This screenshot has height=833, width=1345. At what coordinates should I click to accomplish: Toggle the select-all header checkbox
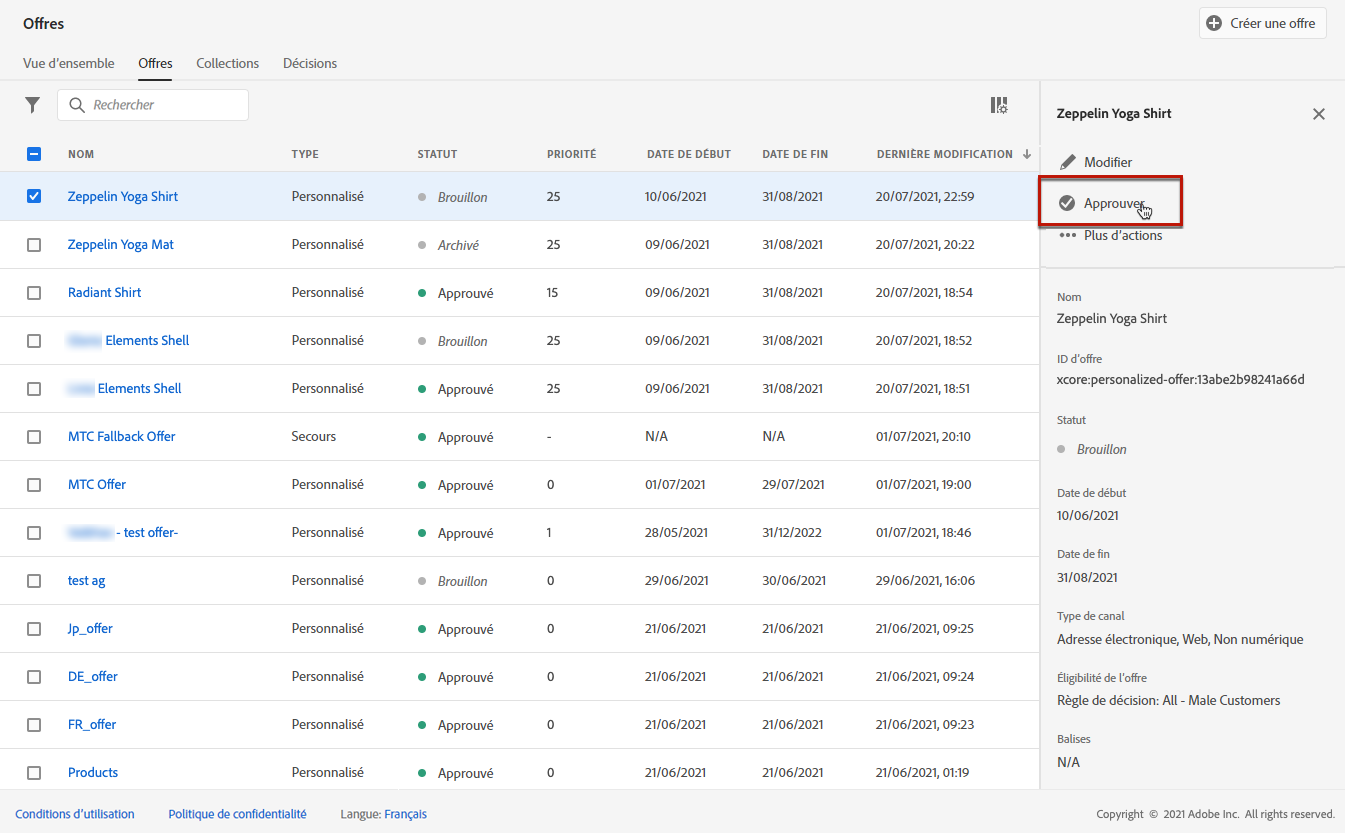pyautogui.click(x=34, y=154)
